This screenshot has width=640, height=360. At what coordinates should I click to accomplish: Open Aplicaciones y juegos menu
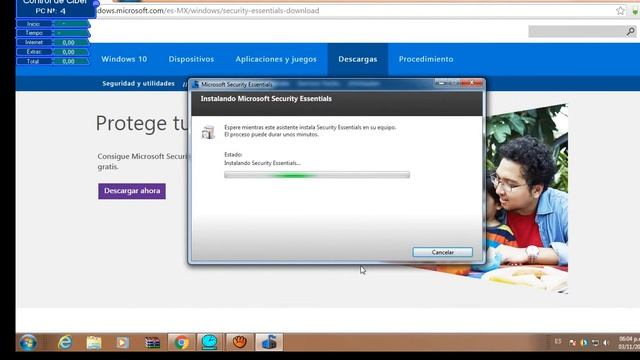[x=276, y=59]
